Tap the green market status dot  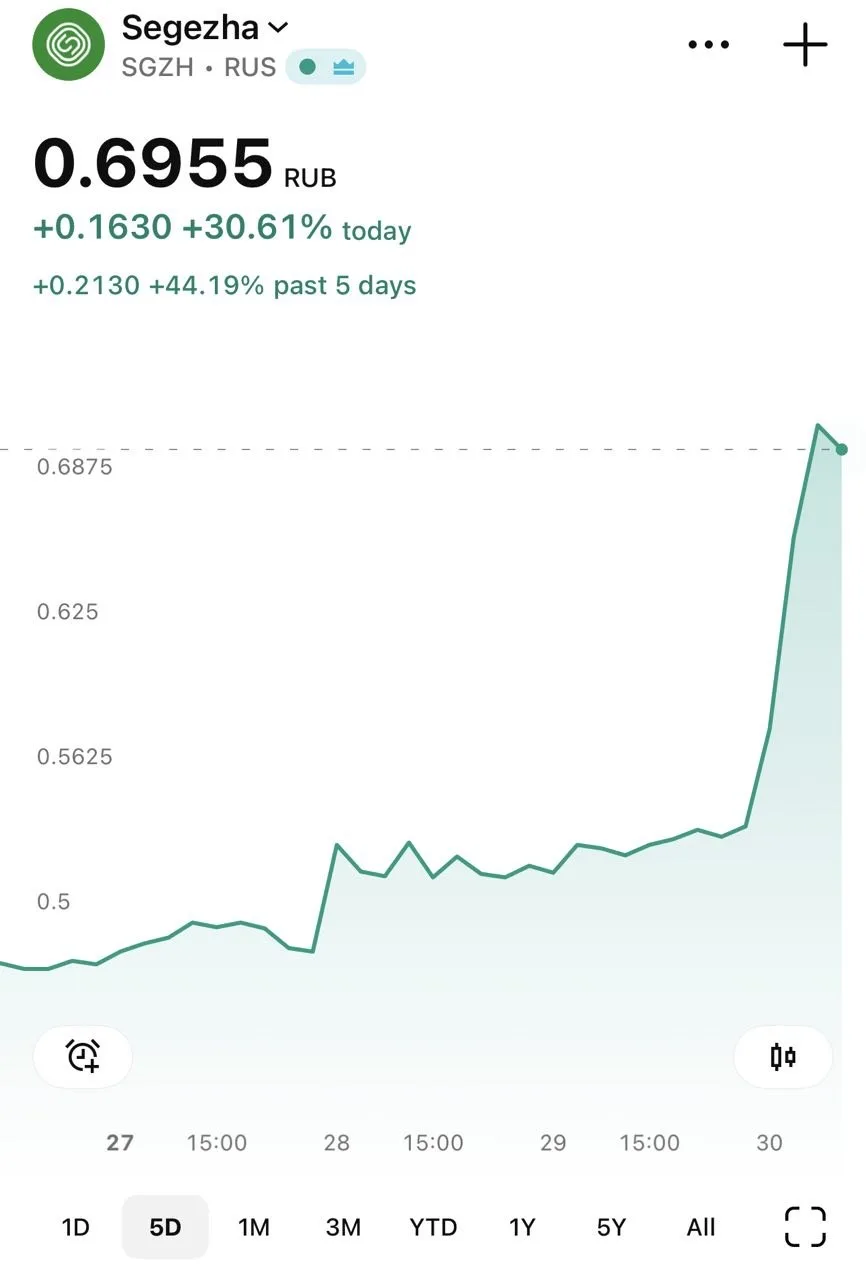click(x=307, y=68)
